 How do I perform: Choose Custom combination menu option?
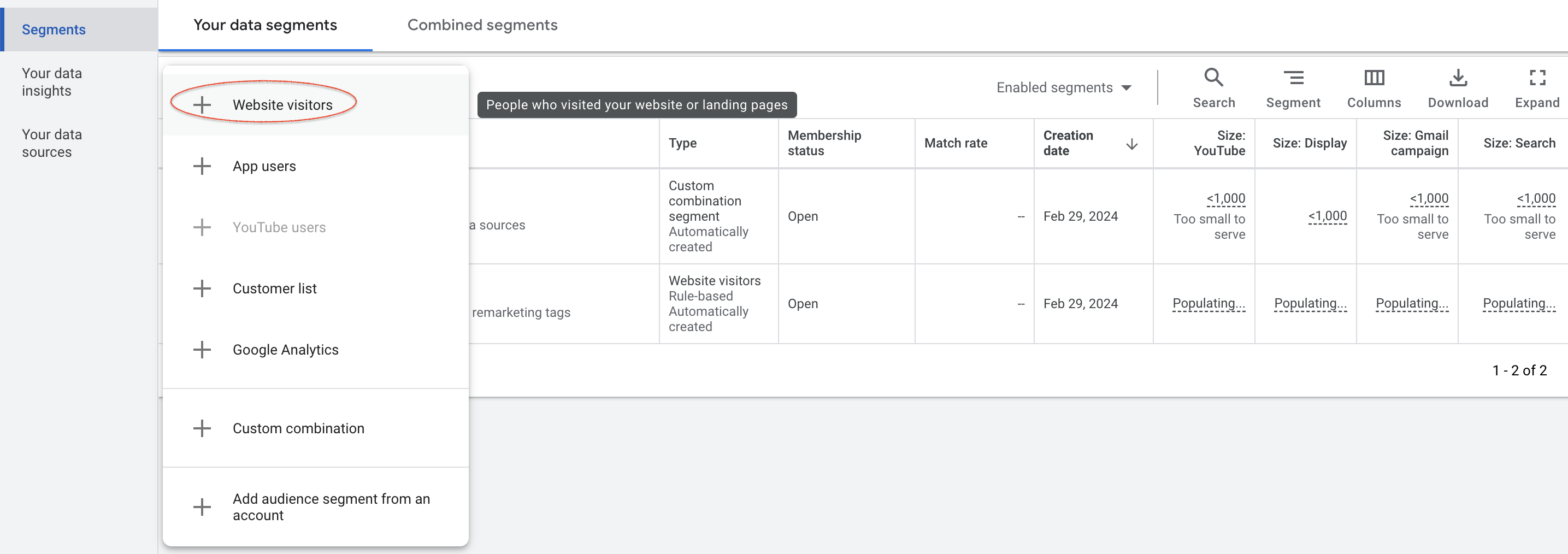pos(315,428)
